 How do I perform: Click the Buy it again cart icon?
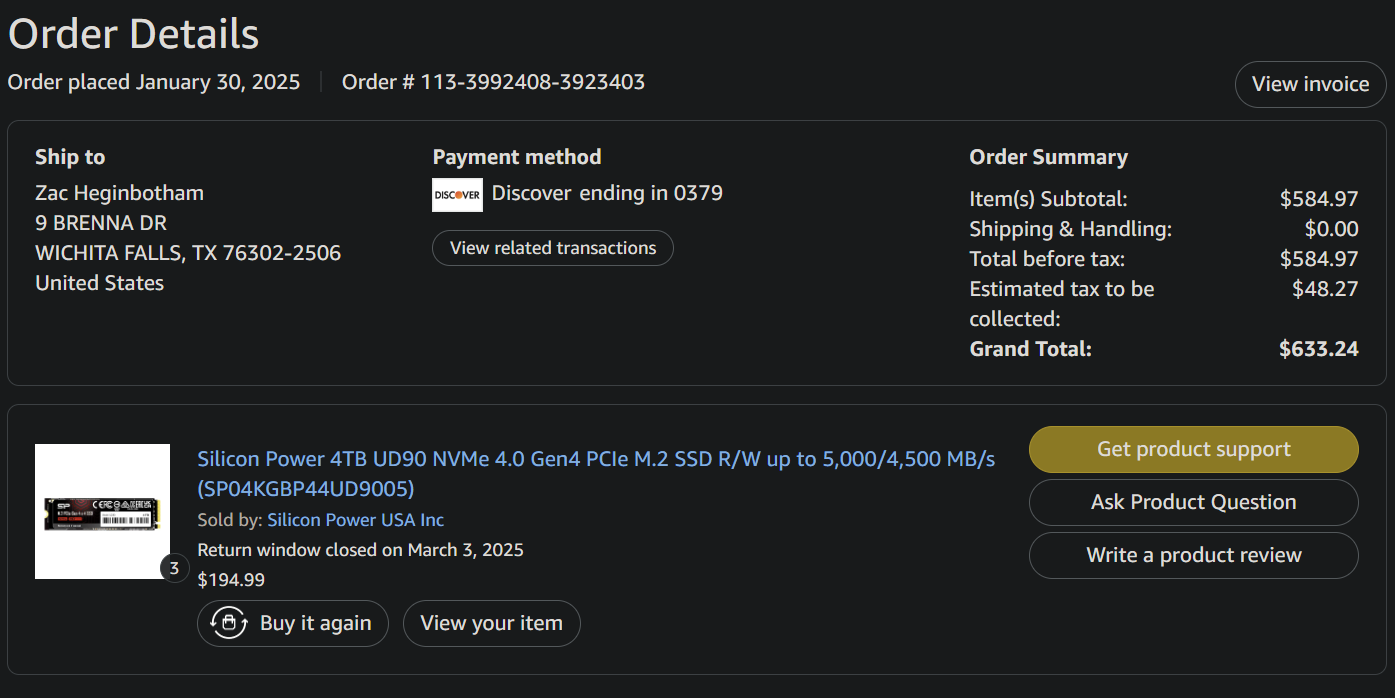coord(229,623)
